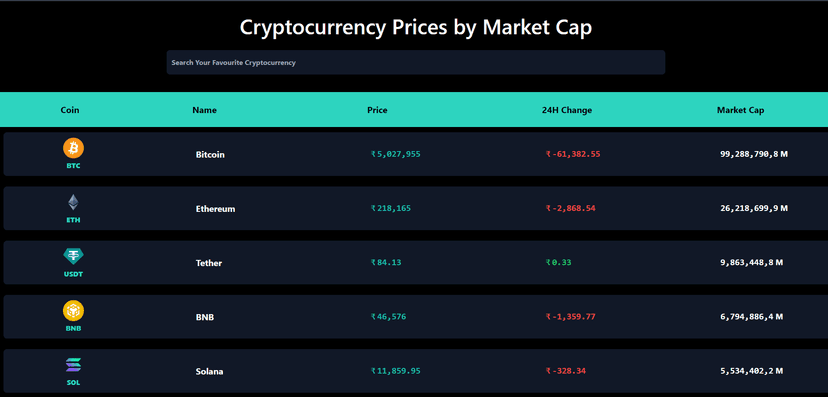Click the BNB price value 46,576
The height and width of the screenshot is (397, 828).
pos(389,317)
